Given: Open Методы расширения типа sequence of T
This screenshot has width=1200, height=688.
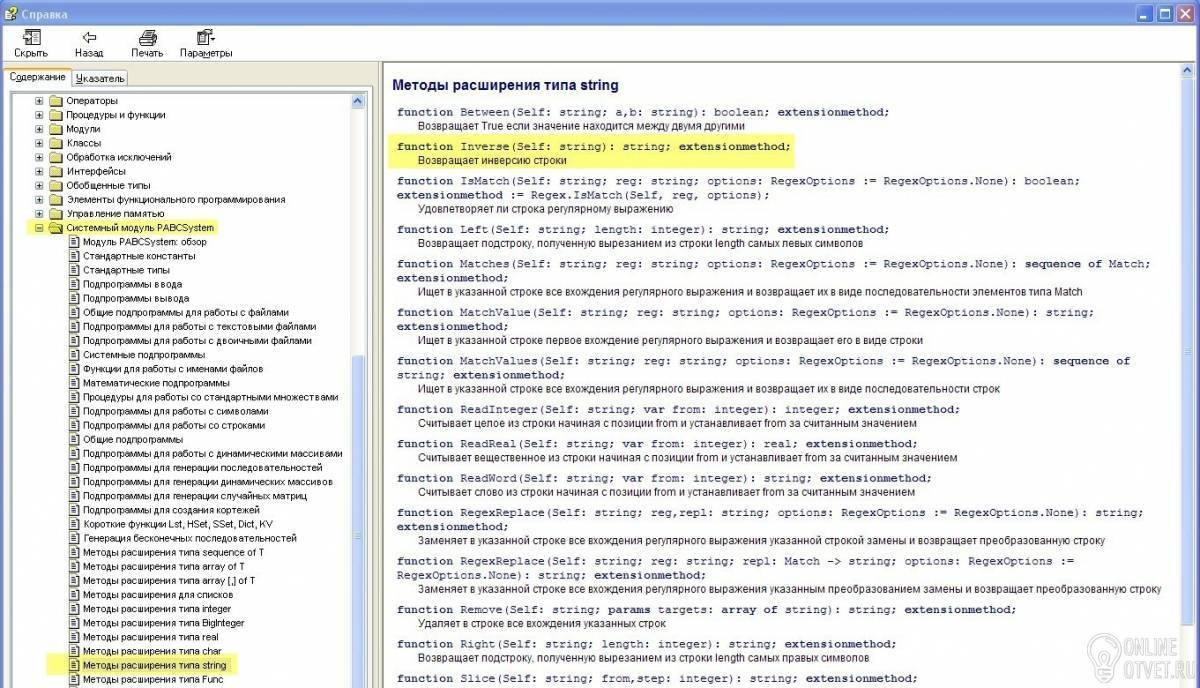Looking at the screenshot, I should tap(174, 552).
